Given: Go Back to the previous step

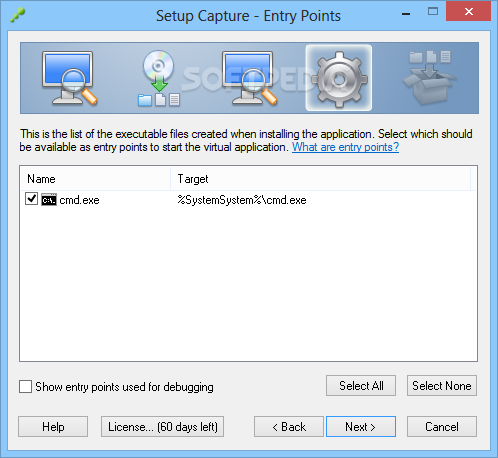Looking at the screenshot, I should pyautogui.click(x=289, y=427).
